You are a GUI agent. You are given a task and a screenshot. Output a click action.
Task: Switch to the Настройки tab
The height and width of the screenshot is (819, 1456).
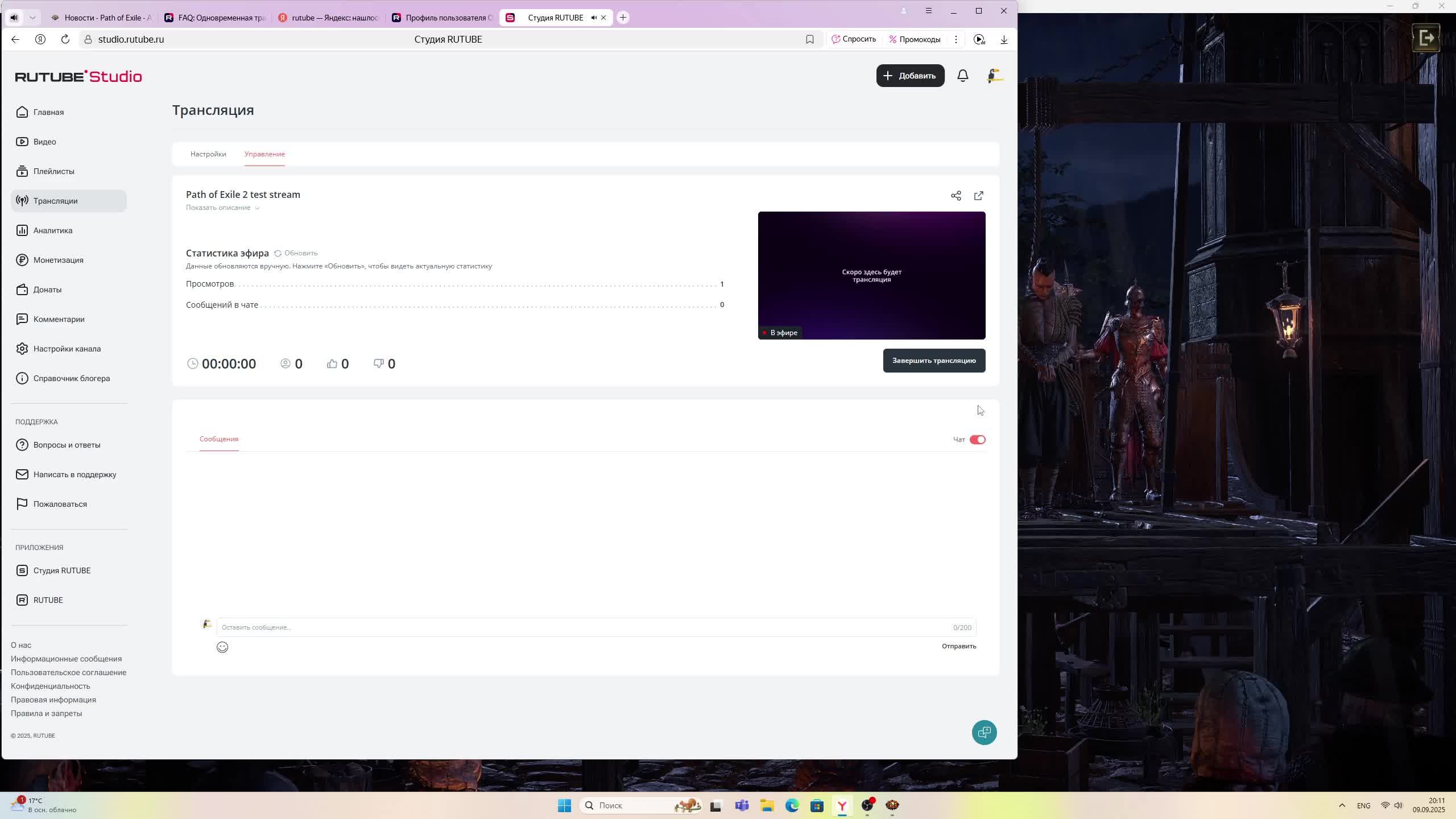(208, 154)
